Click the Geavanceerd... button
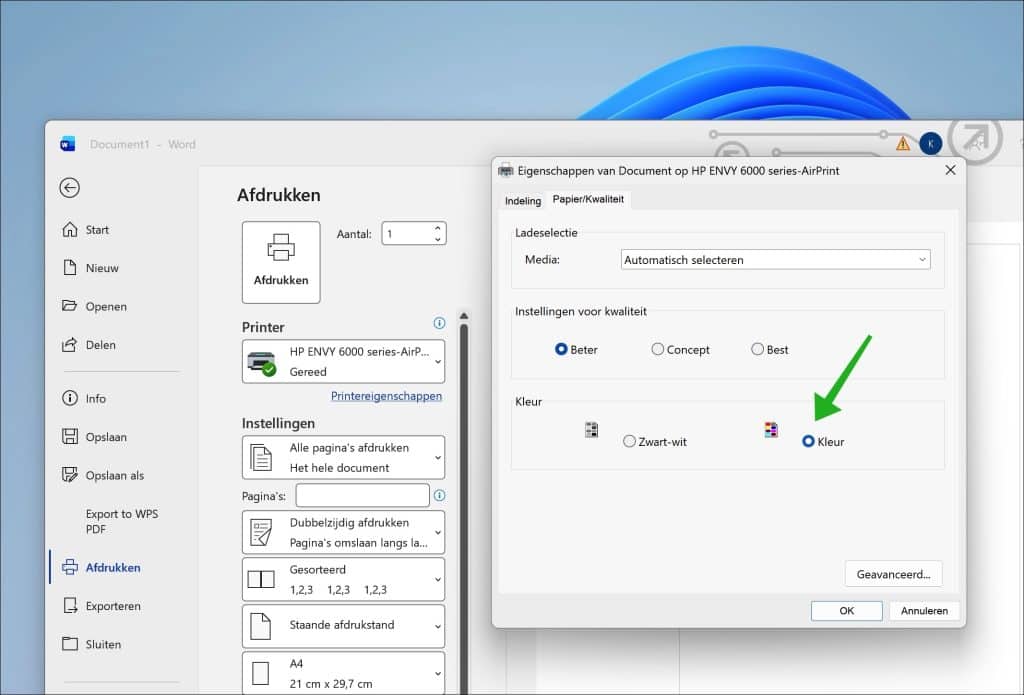 (893, 574)
